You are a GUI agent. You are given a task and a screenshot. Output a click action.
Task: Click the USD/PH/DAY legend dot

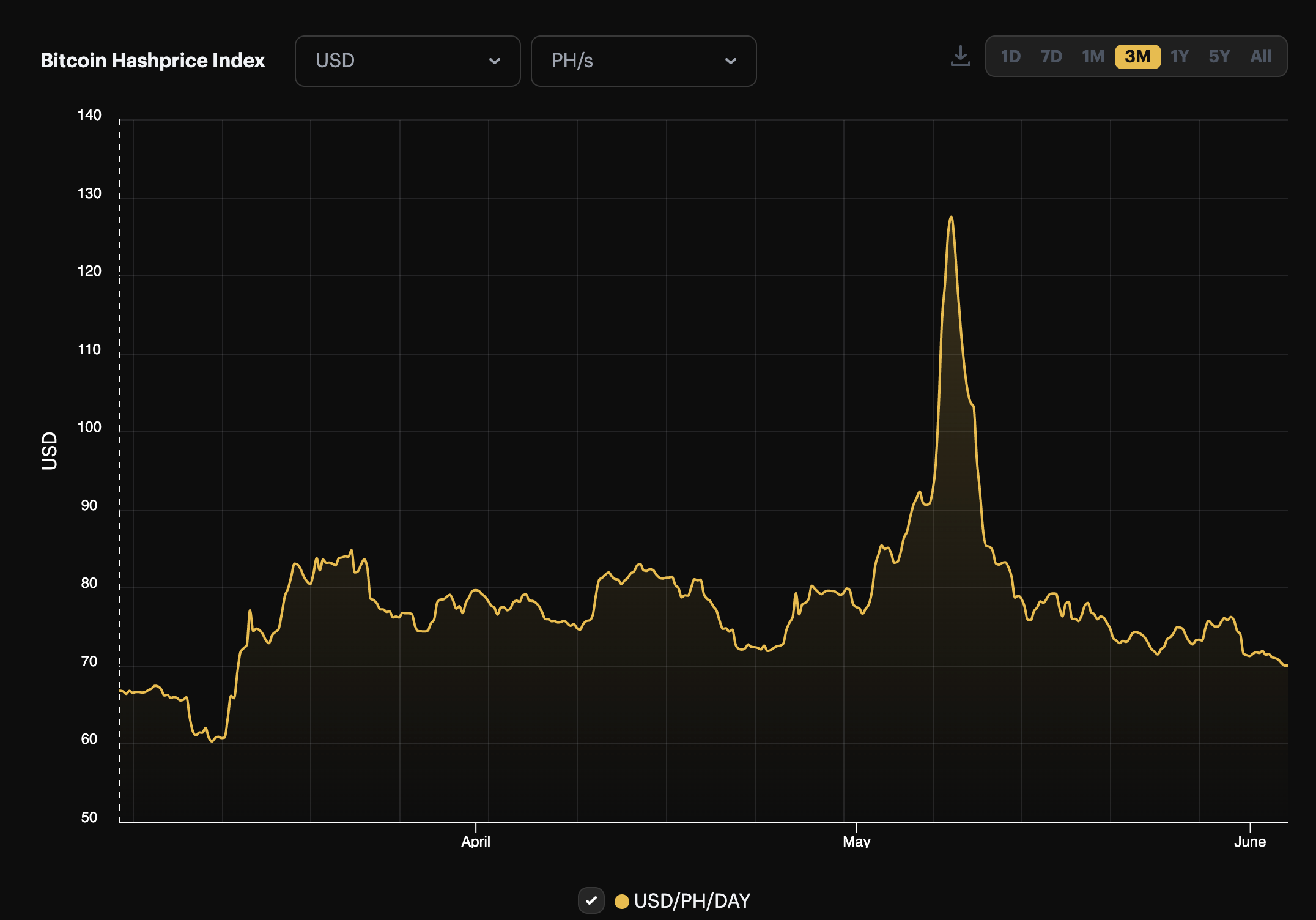623,900
